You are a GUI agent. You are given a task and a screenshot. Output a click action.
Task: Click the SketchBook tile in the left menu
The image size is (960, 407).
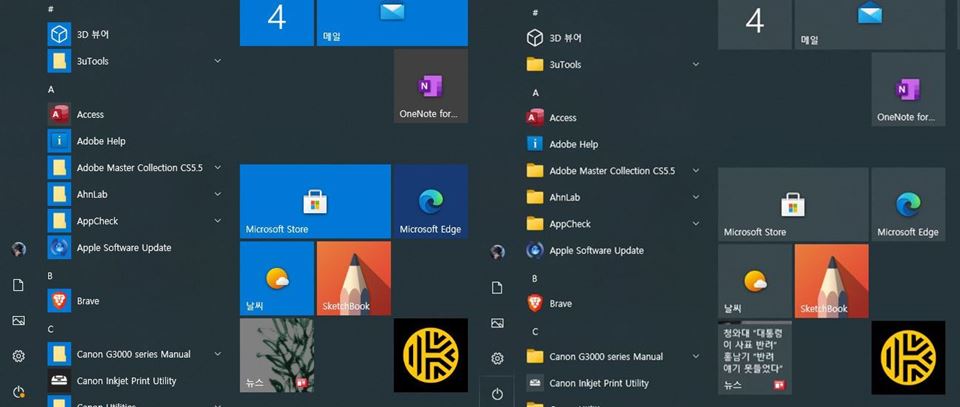point(353,279)
